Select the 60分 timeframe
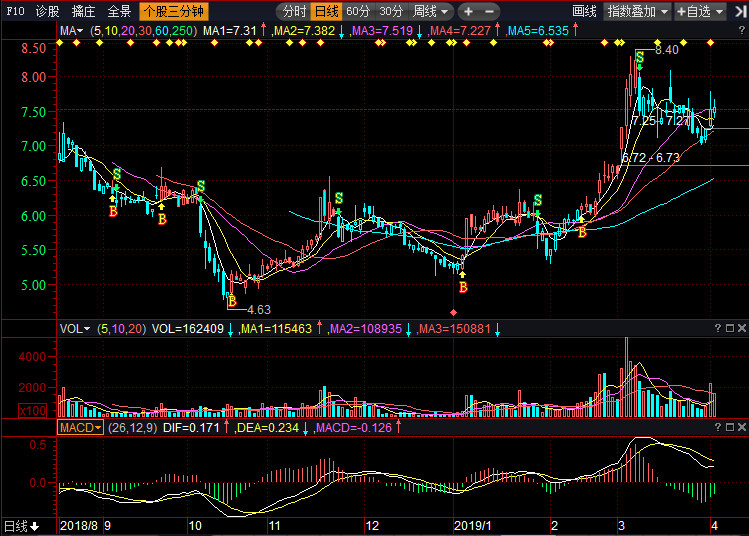The height and width of the screenshot is (536, 749). pyautogui.click(x=358, y=12)
